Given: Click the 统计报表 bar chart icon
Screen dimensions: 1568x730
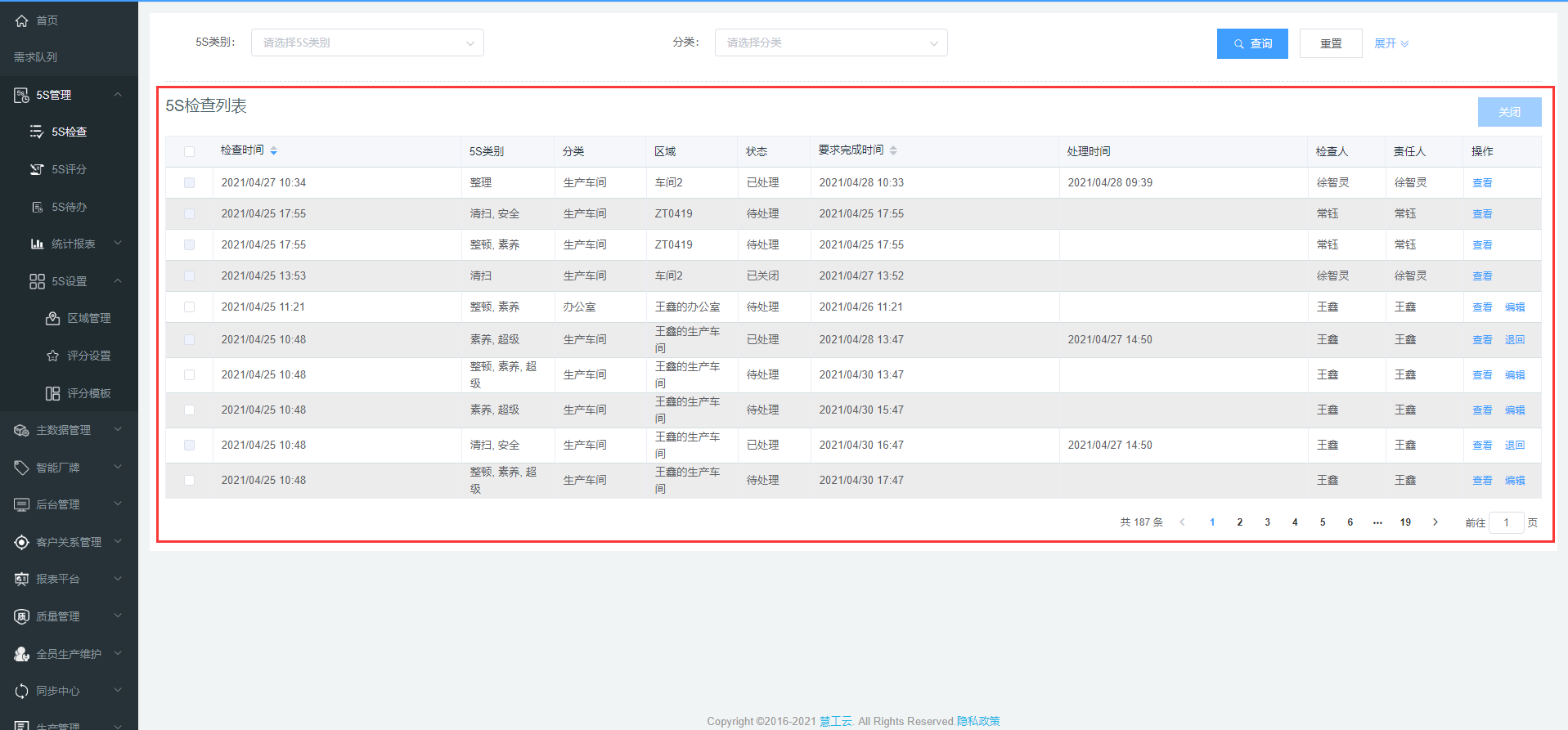Looking at the screenshot, I should pos(37,244).
